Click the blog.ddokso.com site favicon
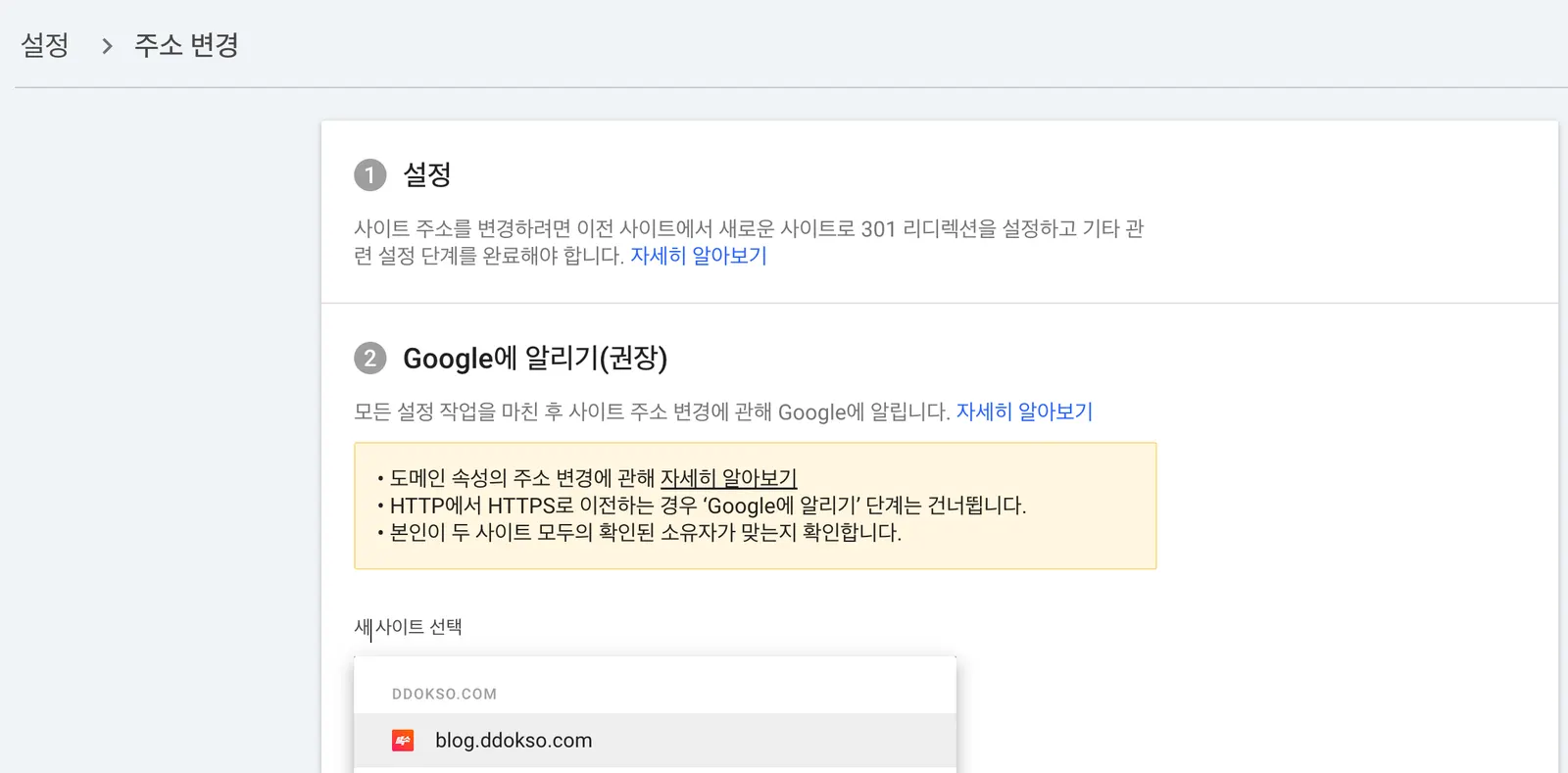The image size is (1568, 773). click(x=403, y=741)
